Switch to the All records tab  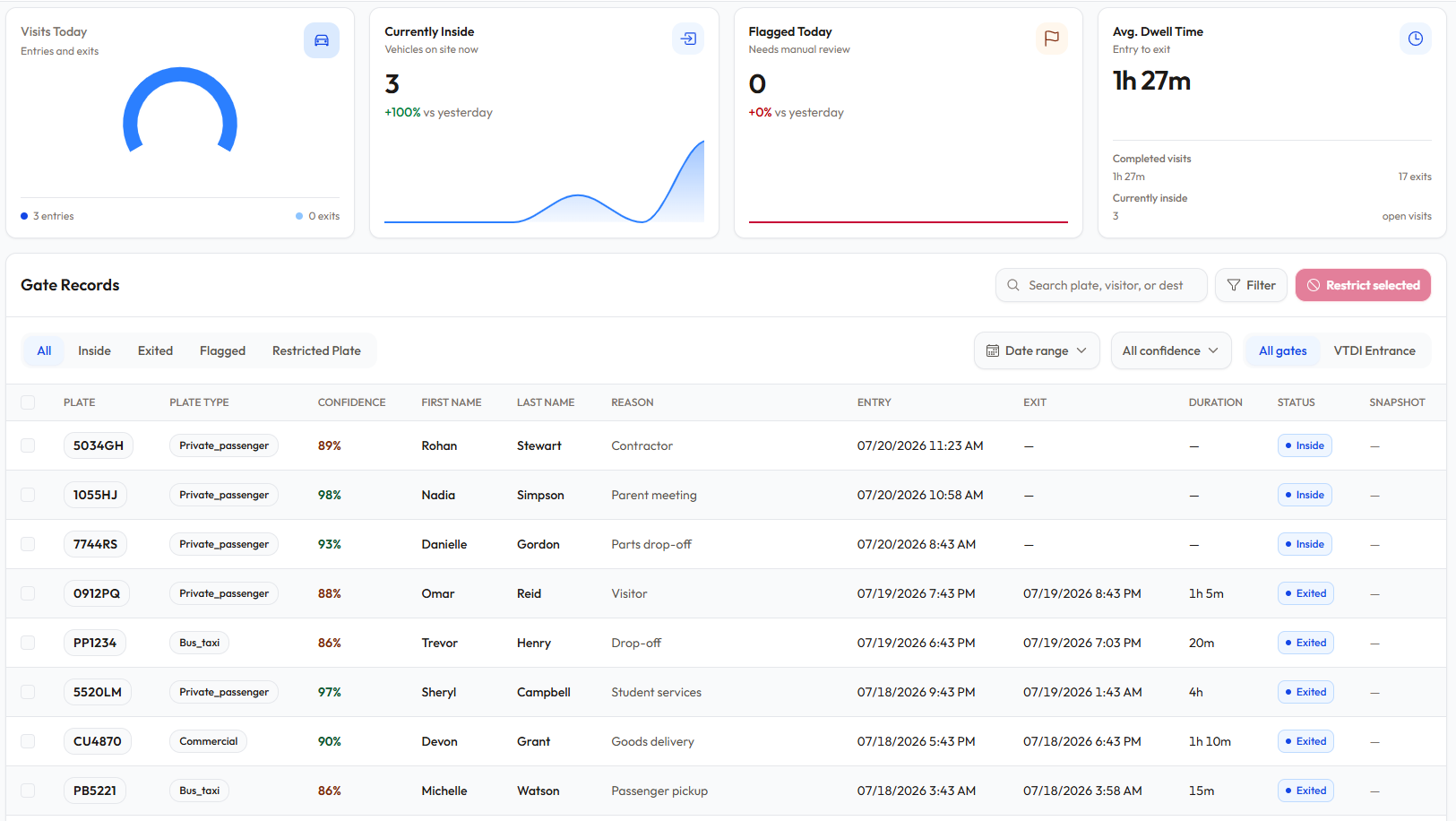44,350
